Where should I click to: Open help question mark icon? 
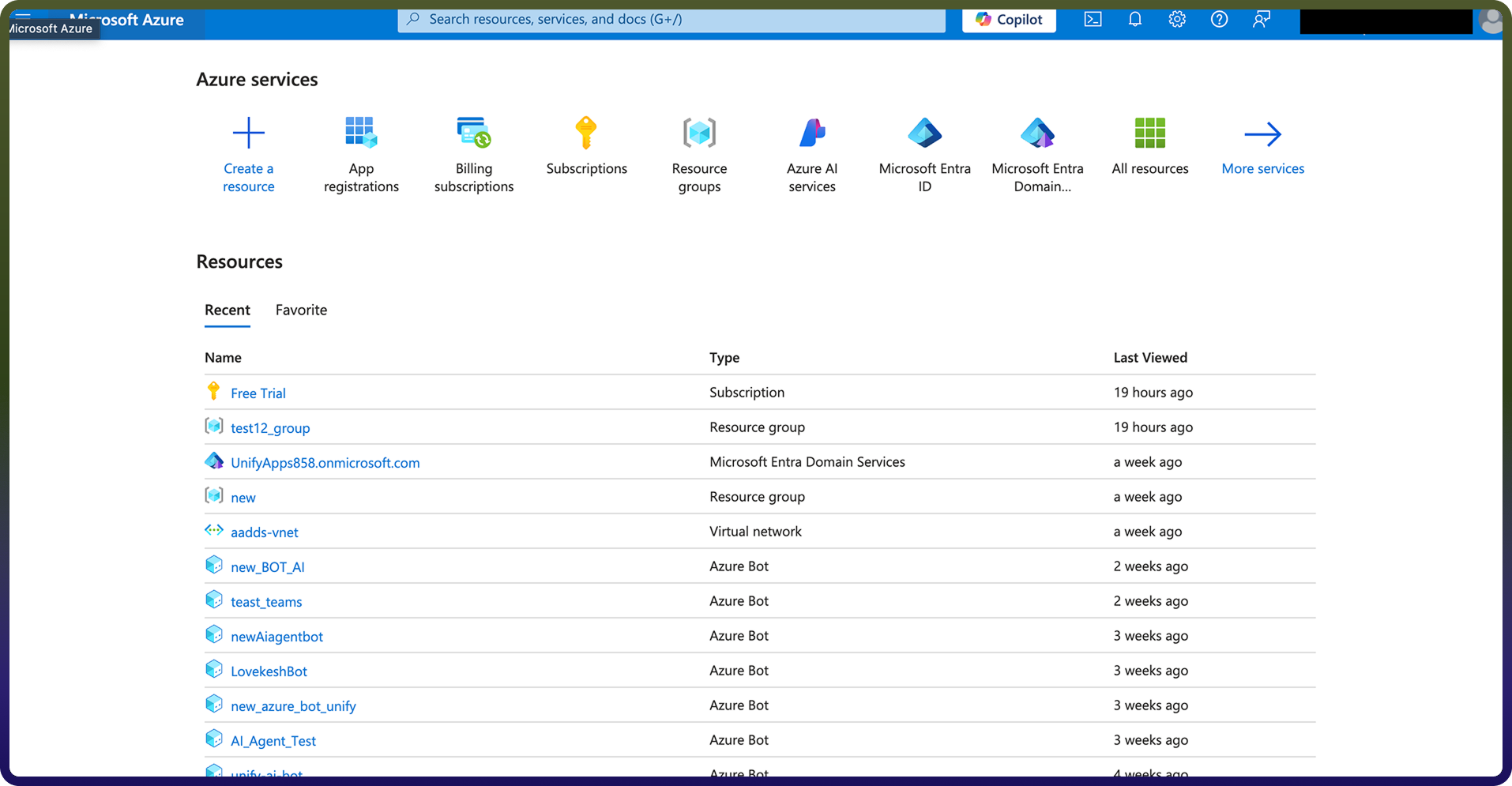pos(1219,19)
